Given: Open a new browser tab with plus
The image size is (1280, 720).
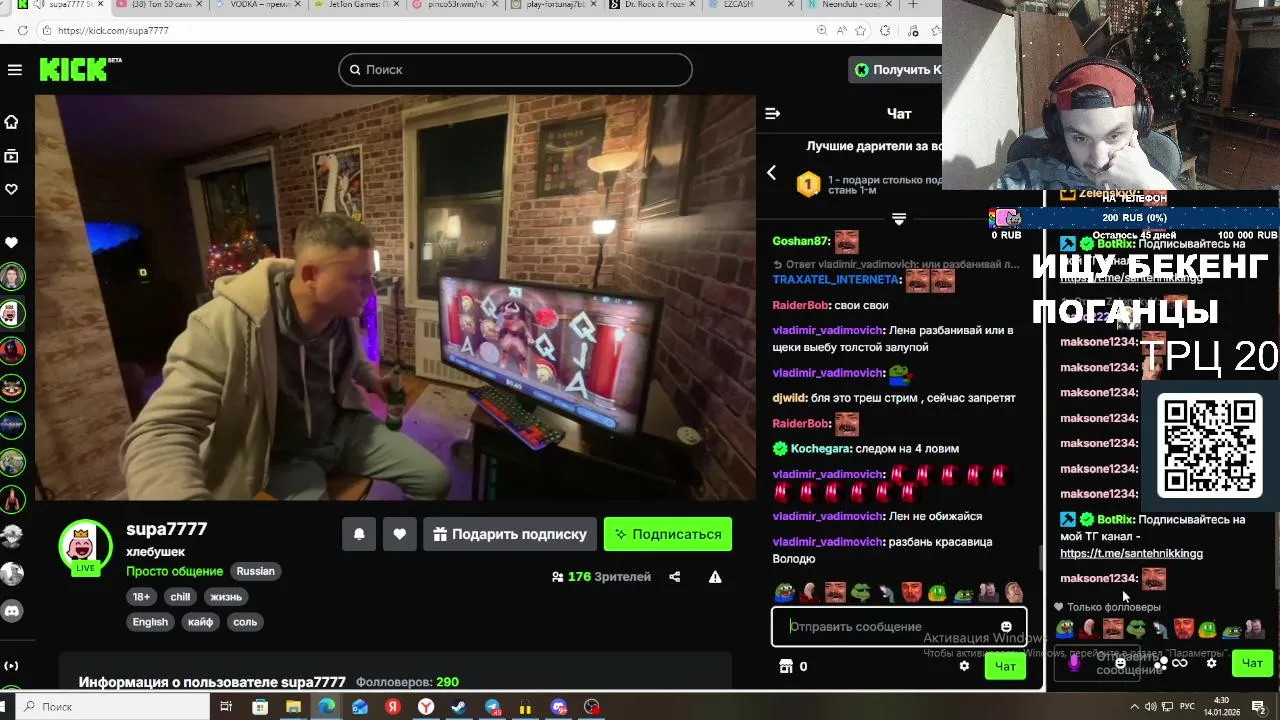Looking at the screenshot, I should coord(912,5).
